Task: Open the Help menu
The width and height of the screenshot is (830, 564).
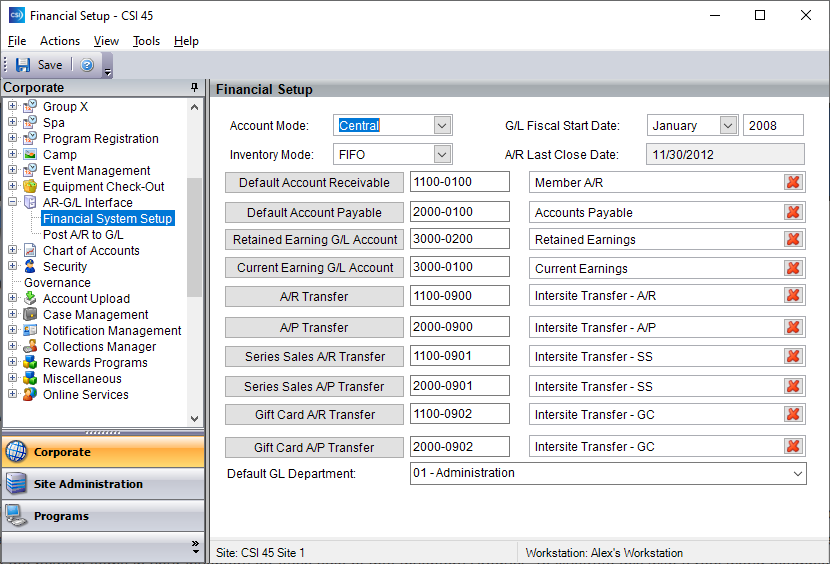Action: [x=186, y=41]
